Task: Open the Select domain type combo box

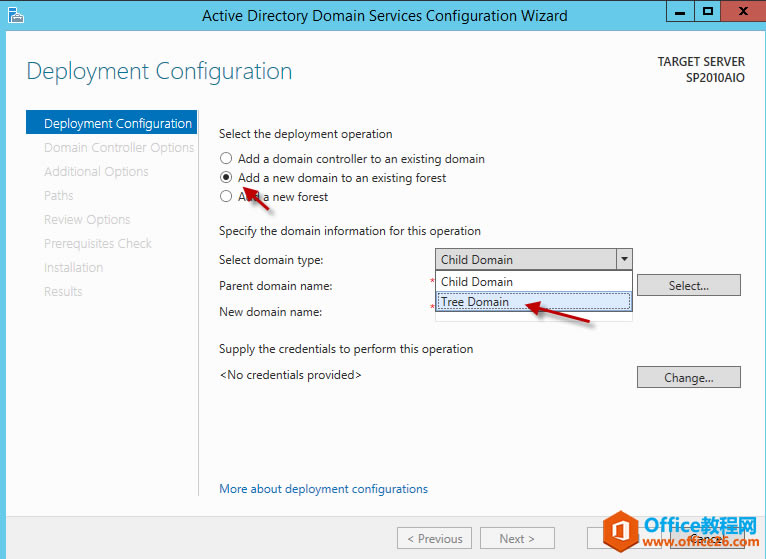Action: (533, 259)
